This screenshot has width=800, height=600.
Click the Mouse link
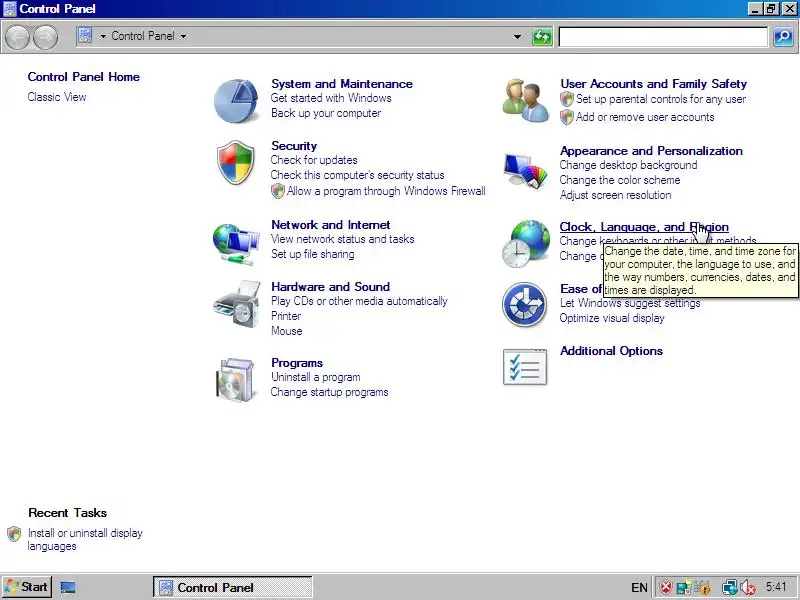pos(286,331)
